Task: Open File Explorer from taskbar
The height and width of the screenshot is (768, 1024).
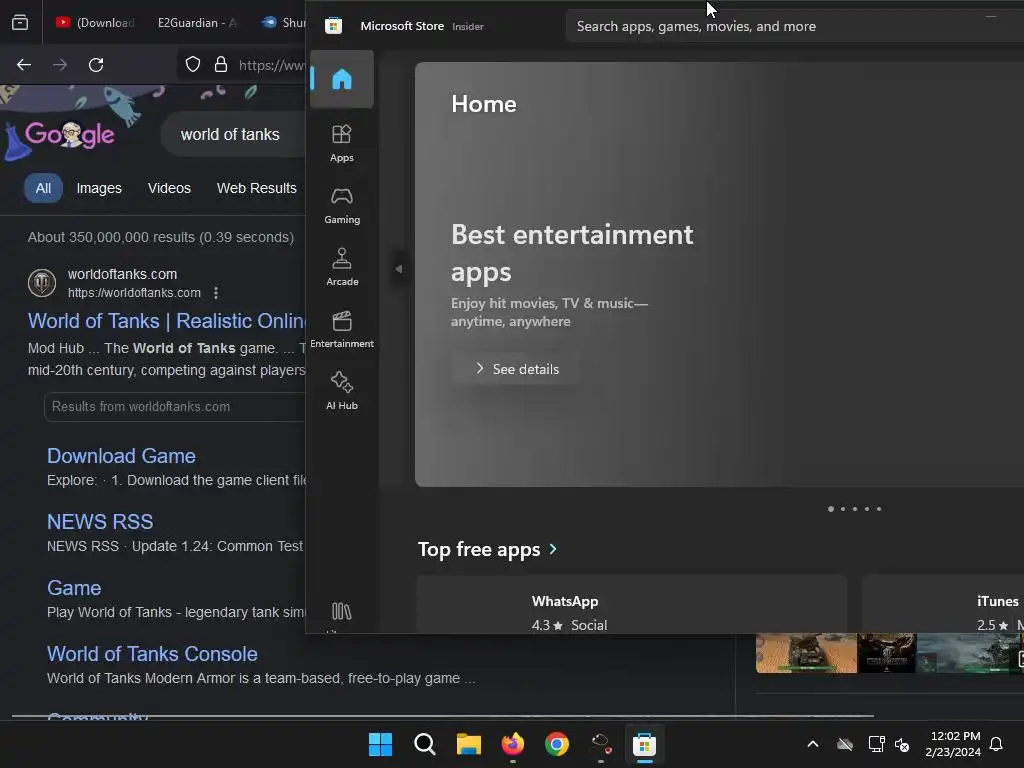Action: pos(468,744)
